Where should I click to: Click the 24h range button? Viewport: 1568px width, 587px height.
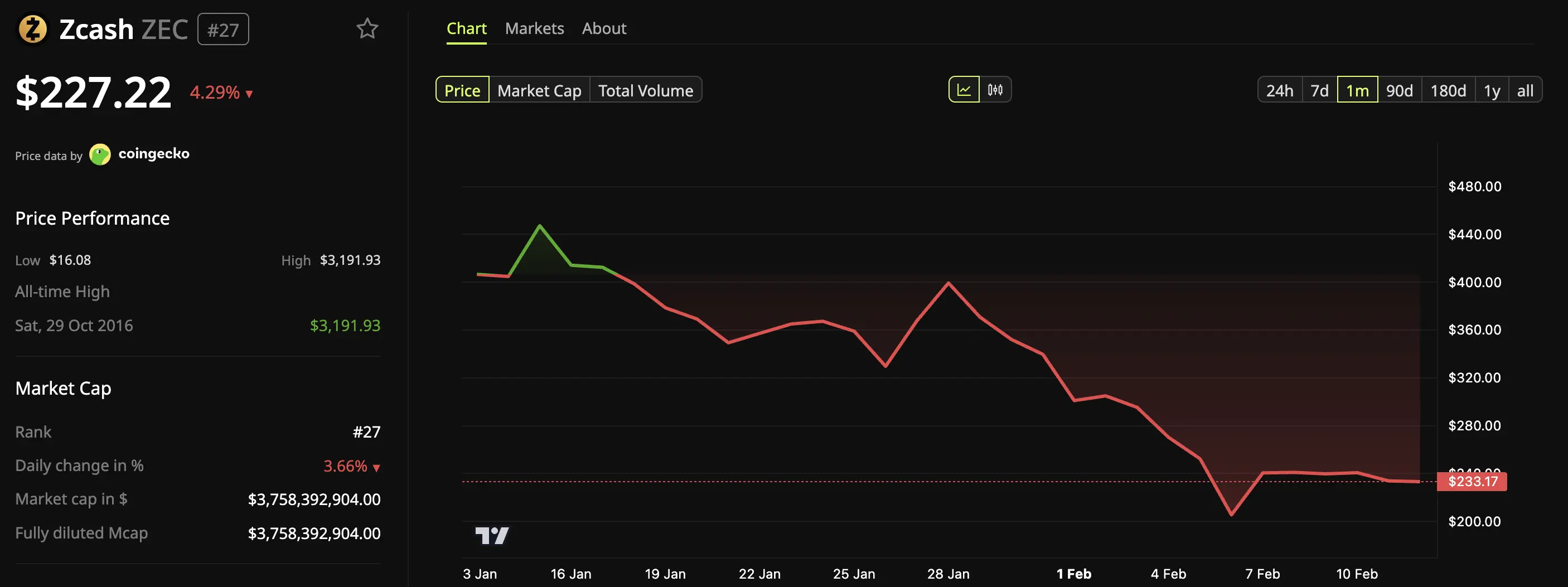coord(1280,90)
